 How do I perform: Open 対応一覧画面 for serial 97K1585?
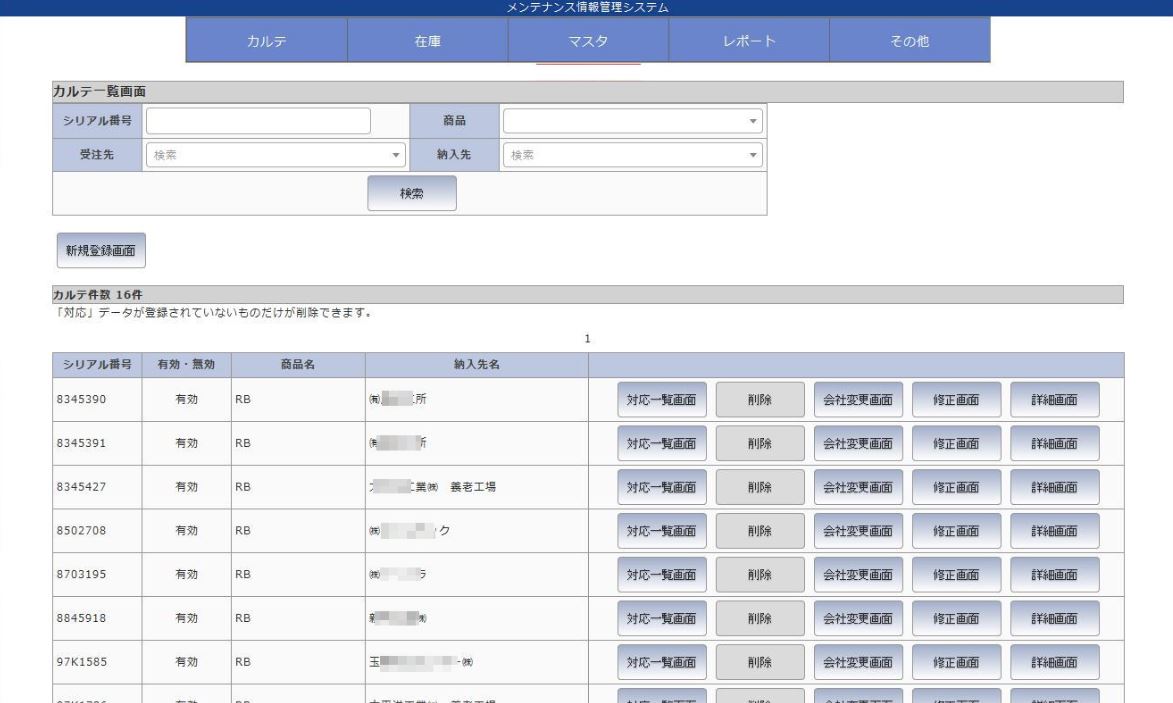coord(661,661)
